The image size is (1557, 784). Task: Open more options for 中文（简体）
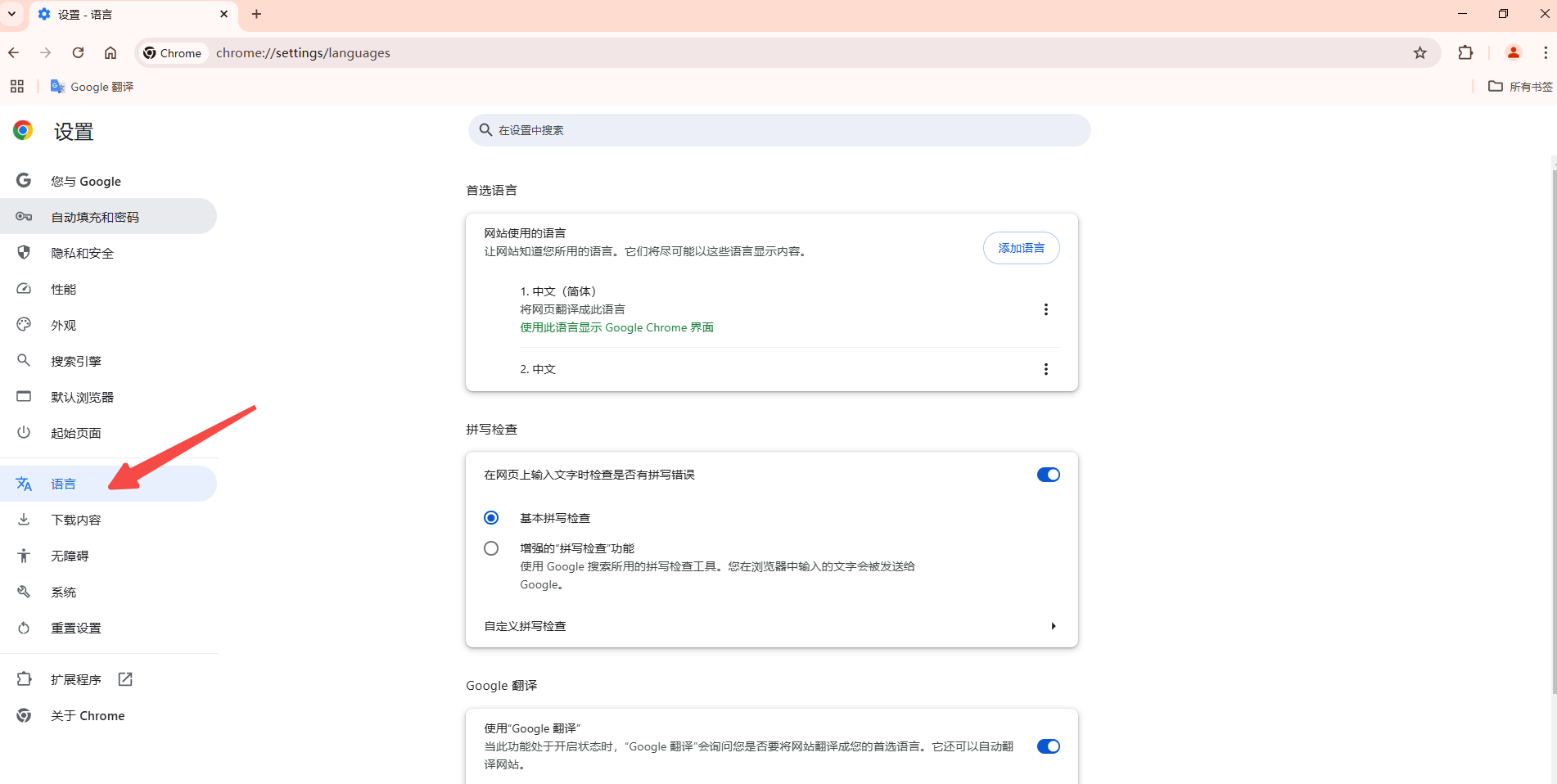1045,309
